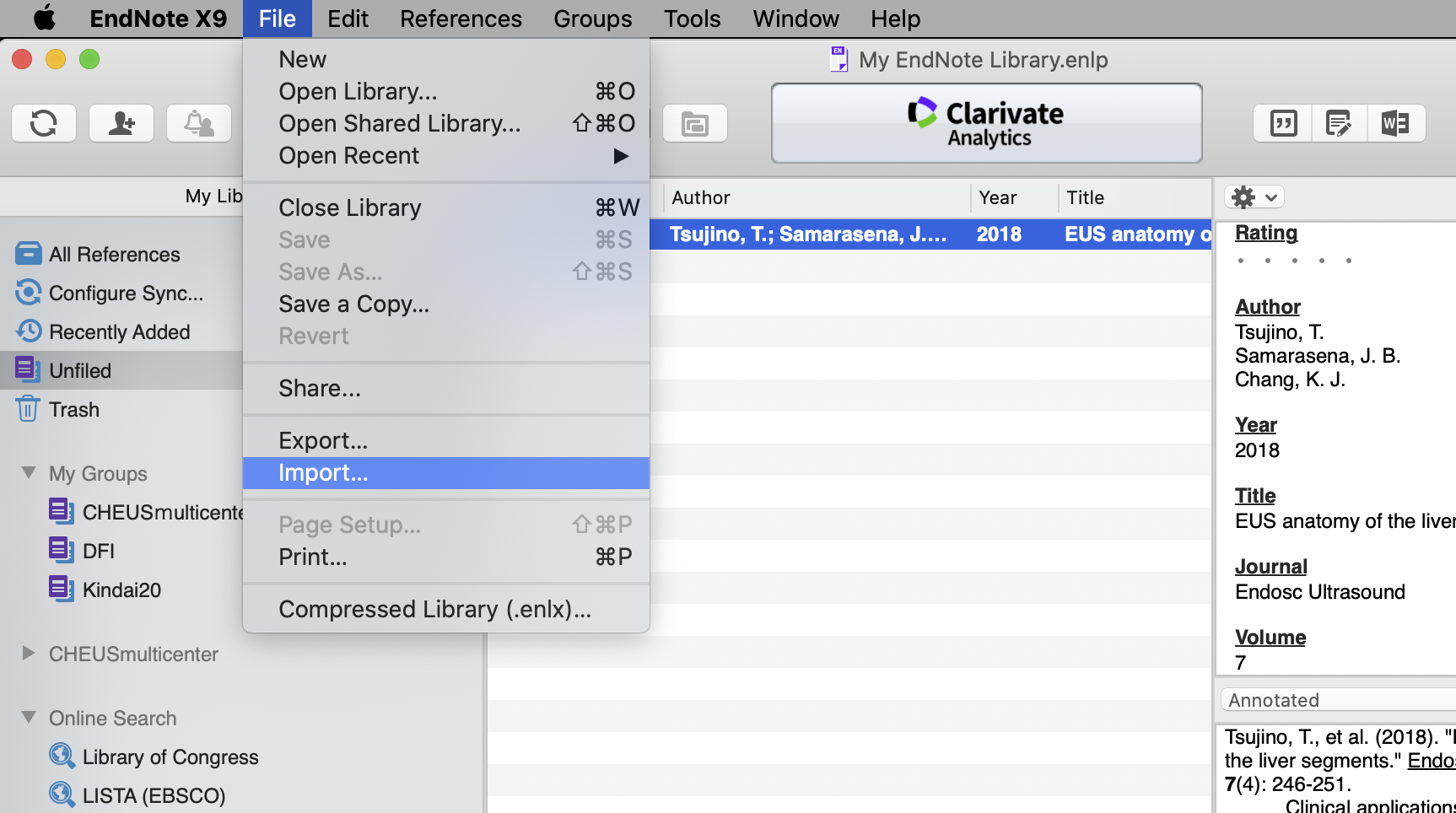
Task: Click the gear settings icon in reference panel
Action: click(x=1254, y=197)
